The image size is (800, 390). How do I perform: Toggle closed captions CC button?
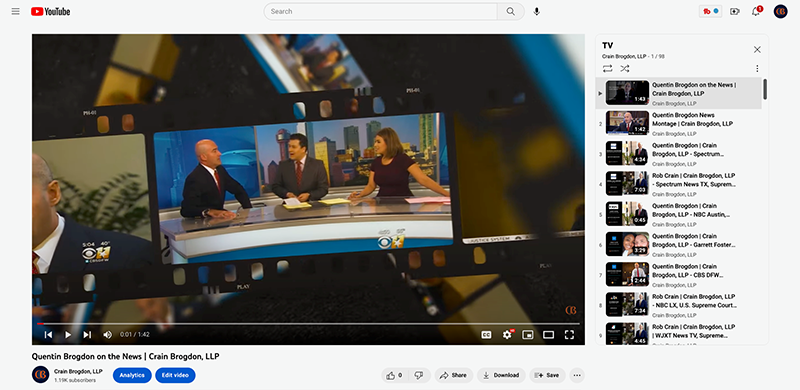tap(486, 334)
